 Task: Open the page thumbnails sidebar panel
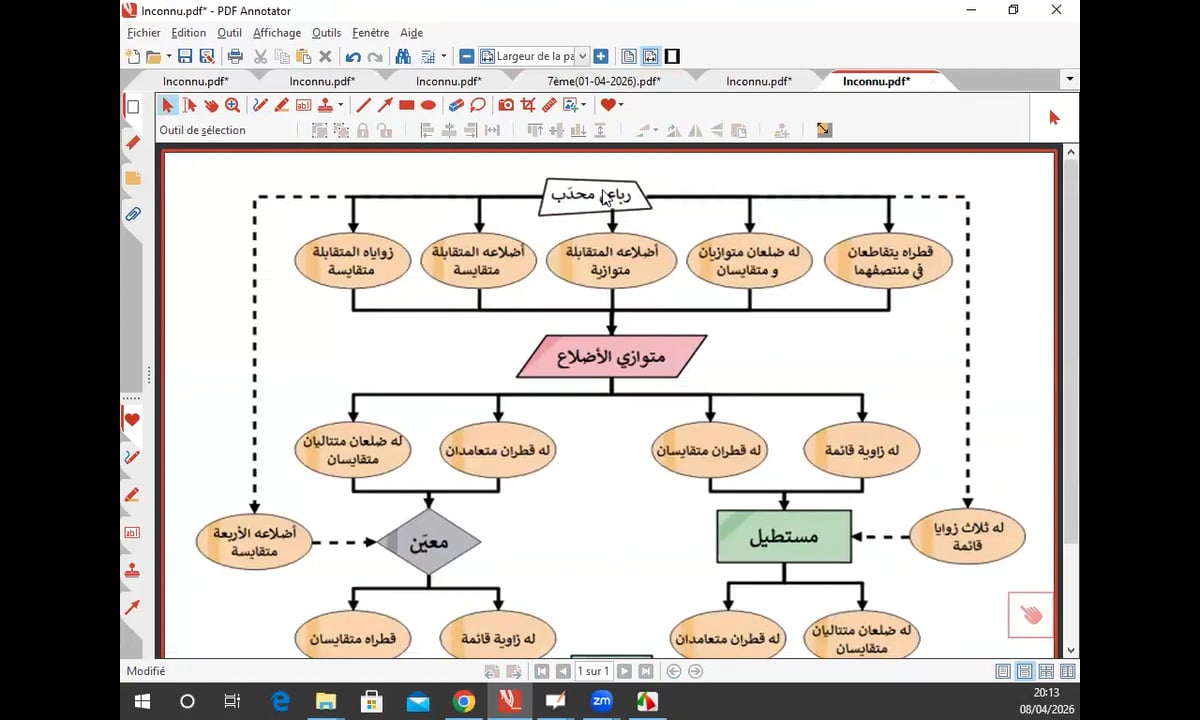coord(132,106)
